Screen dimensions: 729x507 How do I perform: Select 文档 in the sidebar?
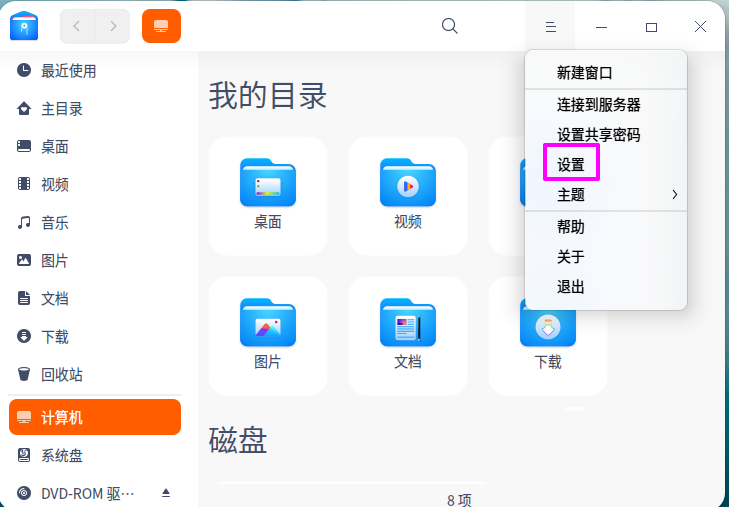click(95, 298)
